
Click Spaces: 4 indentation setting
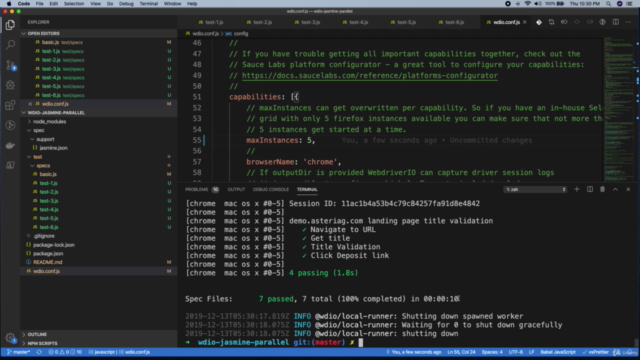coord(492,352)
